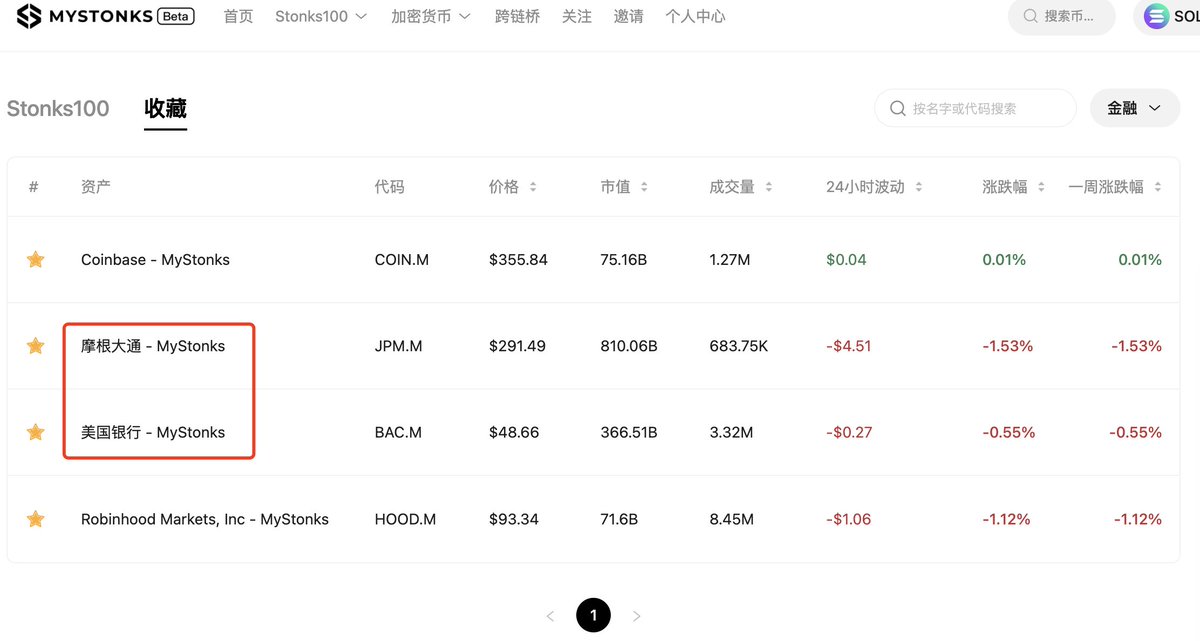The image size is (1200, 641).
Task: Sort by 市值 column arrows
Action: coord(643,187)
